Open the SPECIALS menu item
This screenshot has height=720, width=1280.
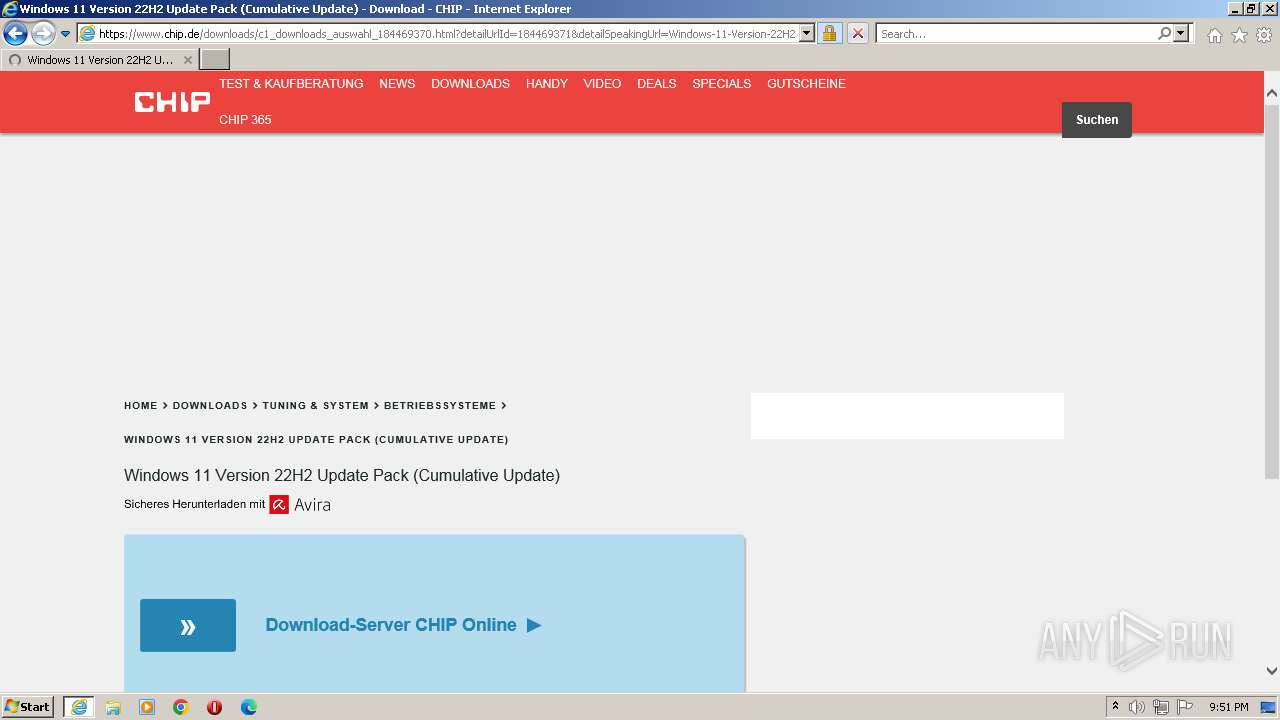coord(722,84)
